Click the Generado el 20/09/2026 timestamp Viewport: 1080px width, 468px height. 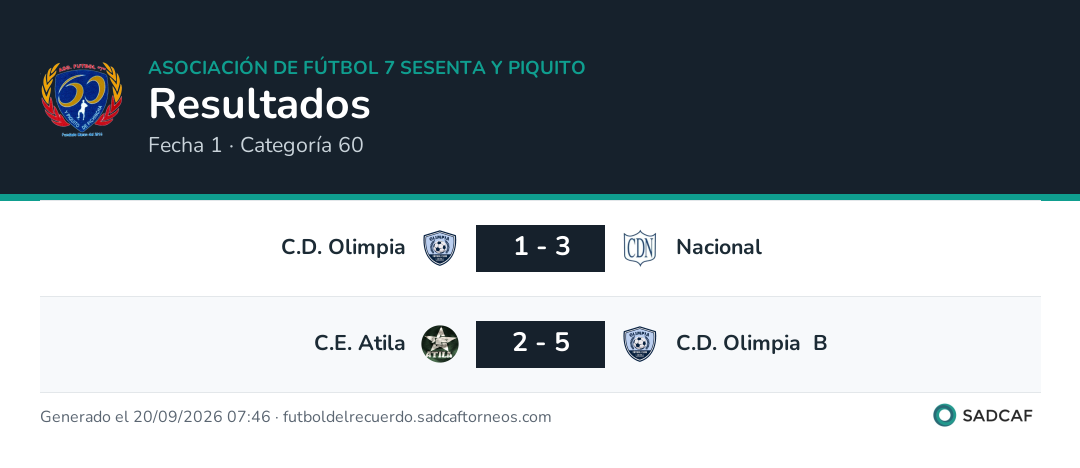pos(155,417)
